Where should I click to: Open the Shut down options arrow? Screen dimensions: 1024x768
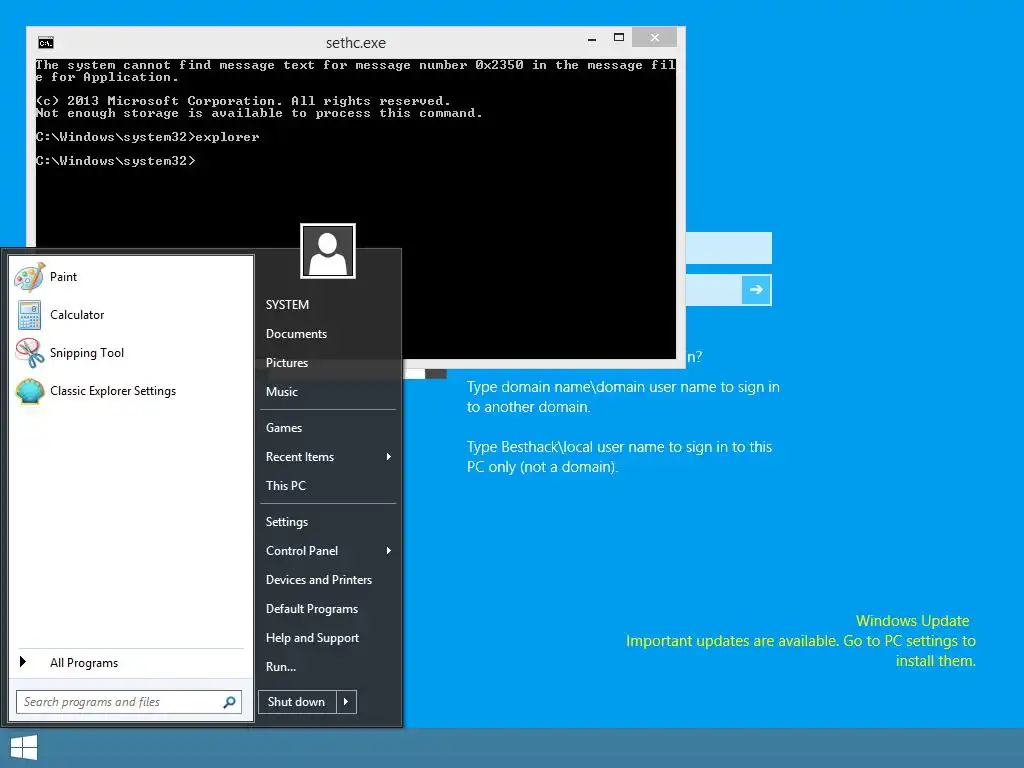346,702
